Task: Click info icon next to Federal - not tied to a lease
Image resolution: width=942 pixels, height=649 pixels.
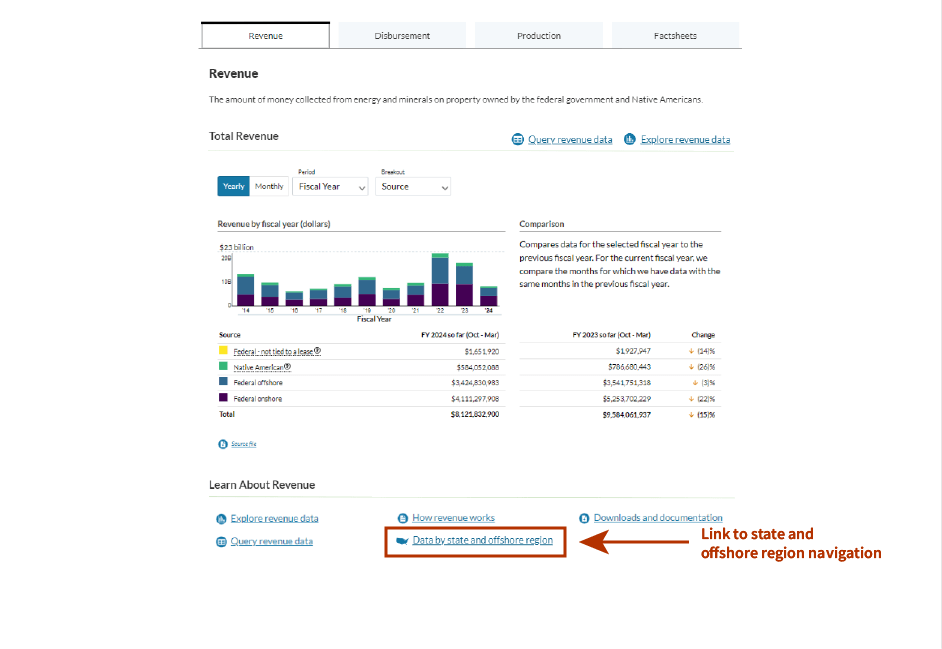Action: pos(317,351)
